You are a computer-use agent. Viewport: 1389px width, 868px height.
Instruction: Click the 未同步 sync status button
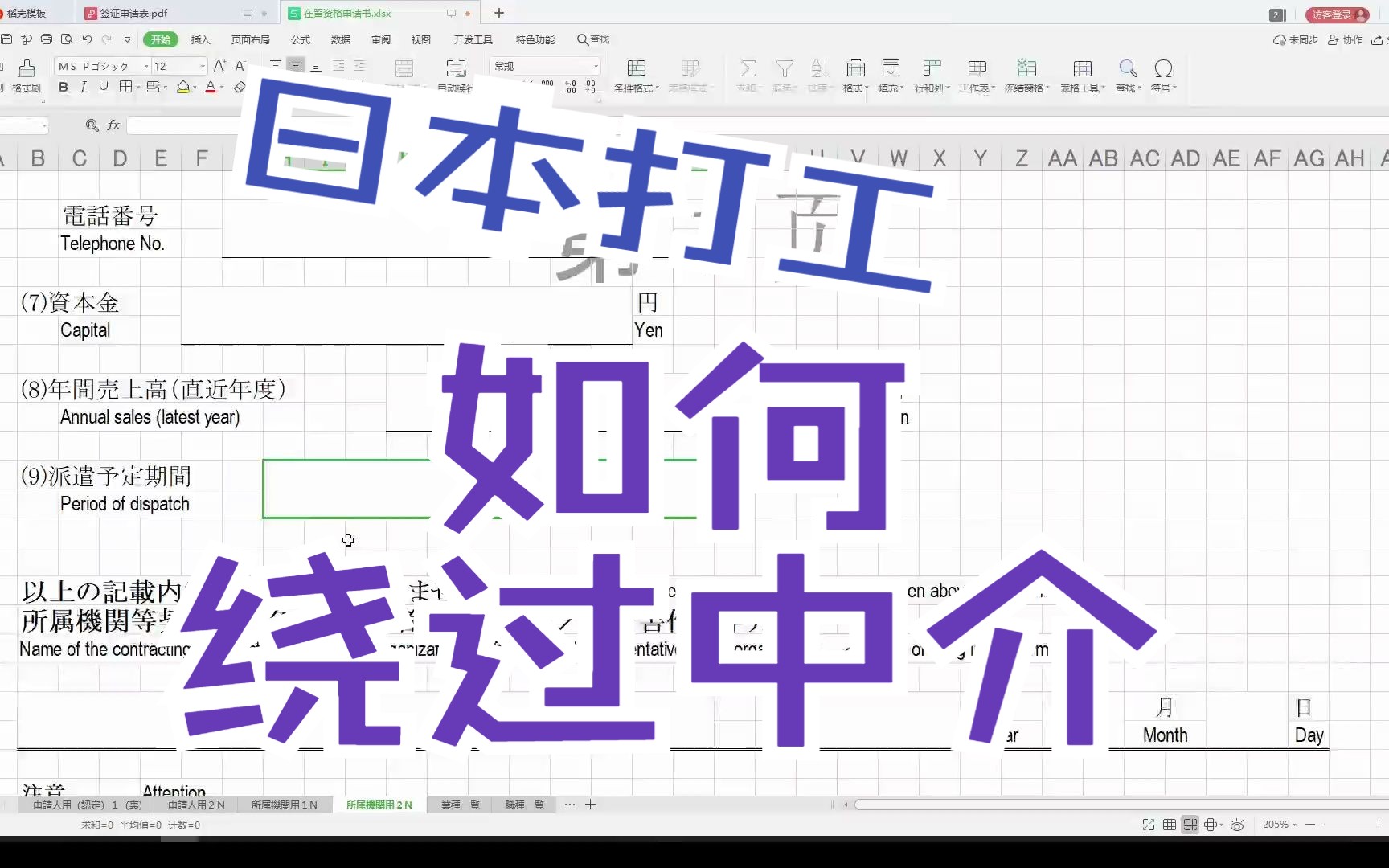[x=1295, y=39]
